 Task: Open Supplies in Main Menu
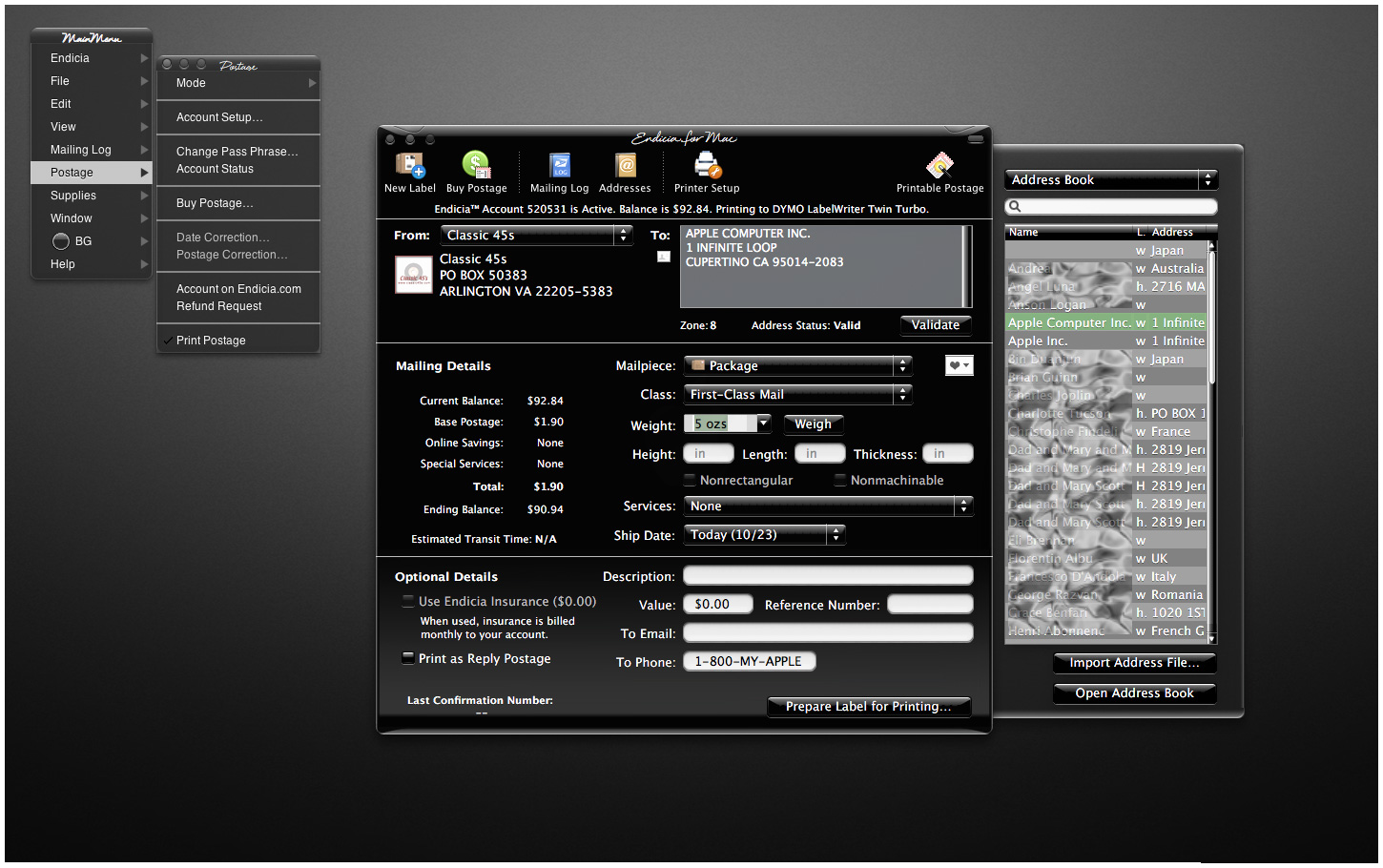(x=91, y=196)
